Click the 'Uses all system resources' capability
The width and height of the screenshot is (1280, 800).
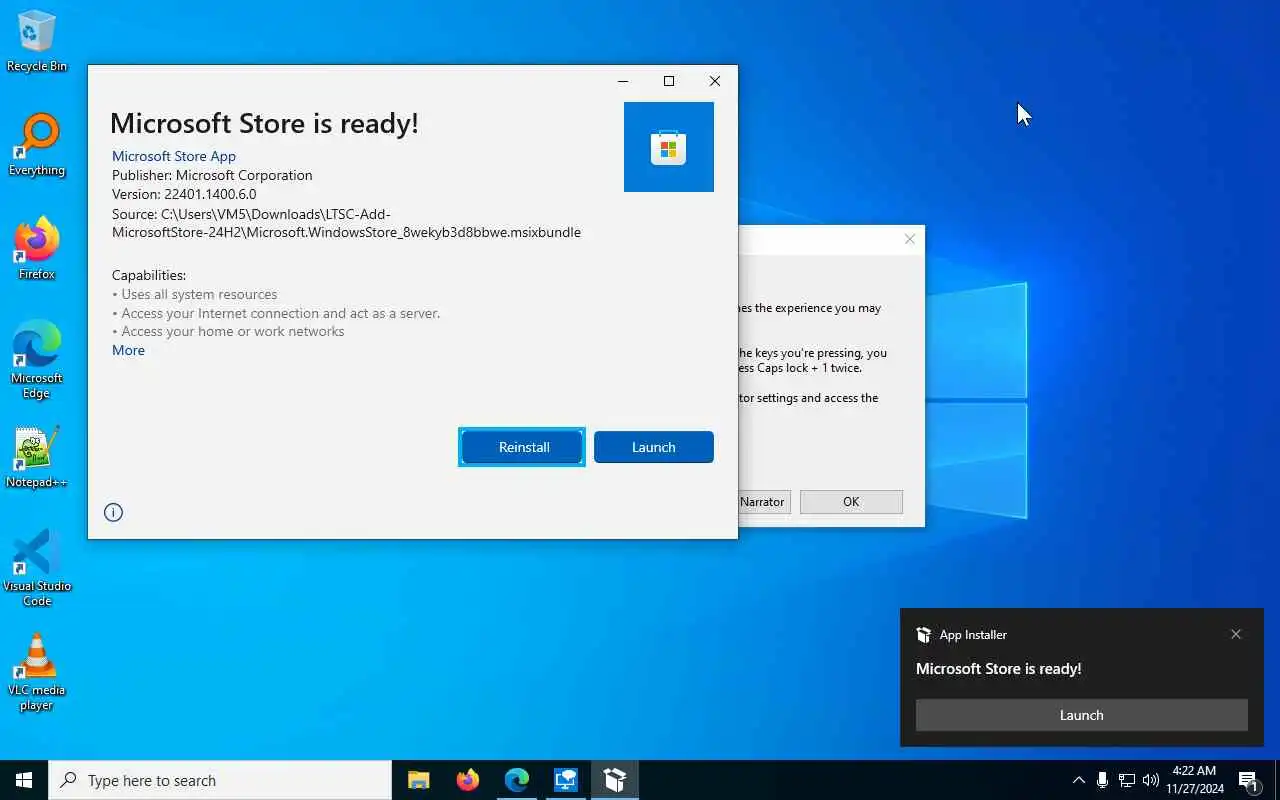(x=199, y=294)
